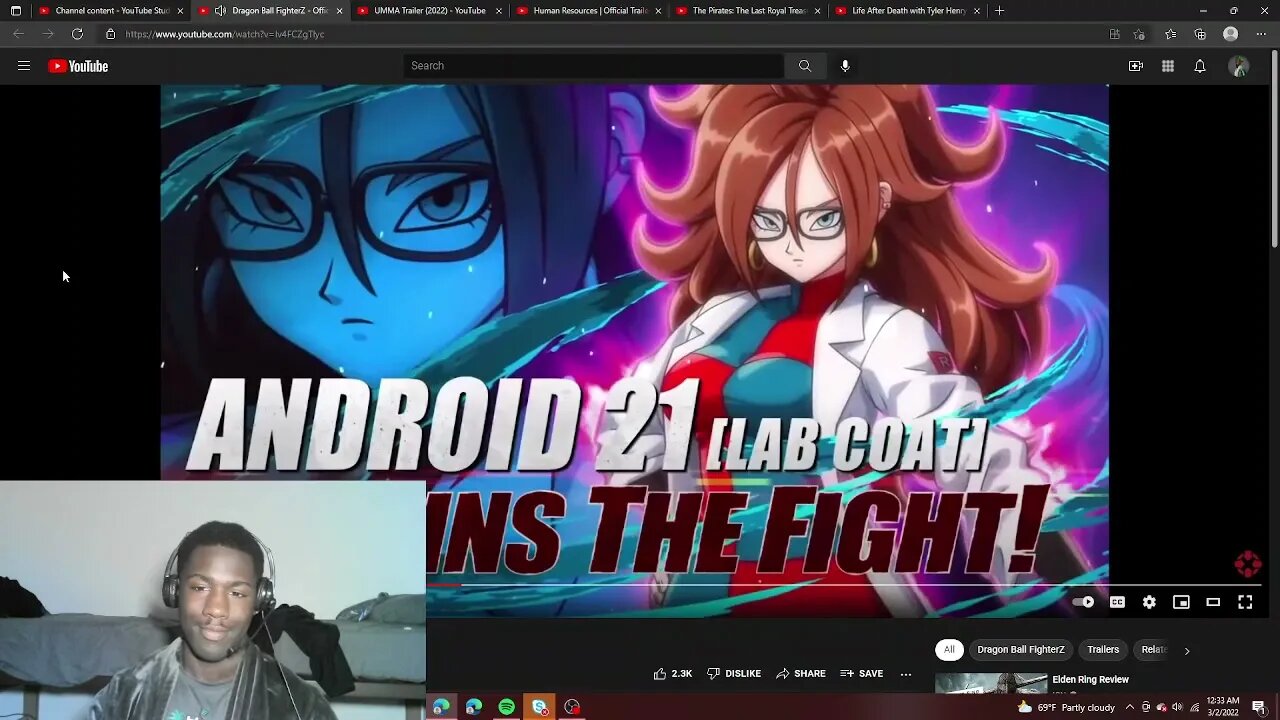Screen dimensions: 1280x720
Task: Open Life After Death with Tyler Henry tab
Action: 908,10
